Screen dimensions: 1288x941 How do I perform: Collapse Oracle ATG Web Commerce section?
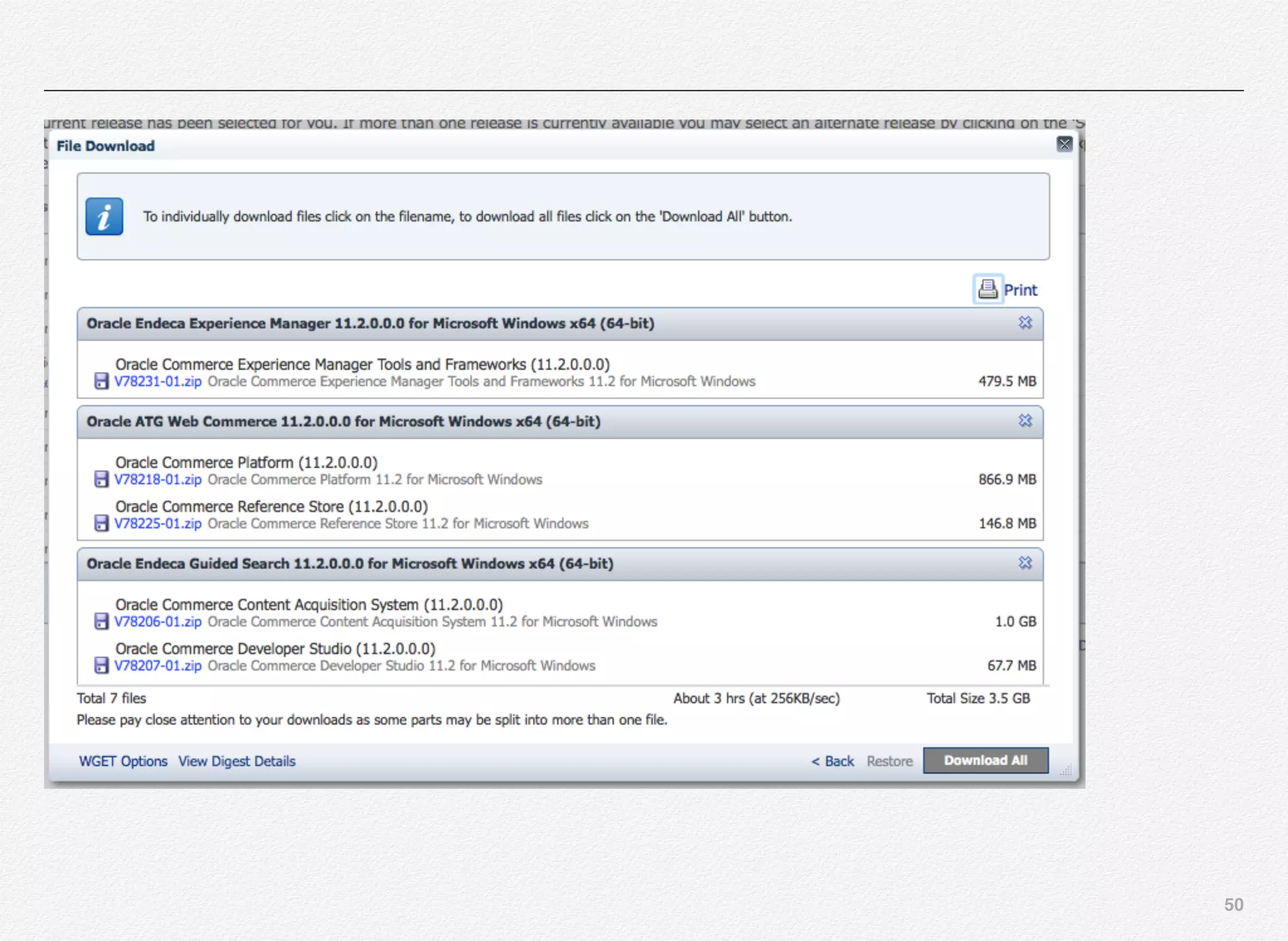pos(1025,421)
